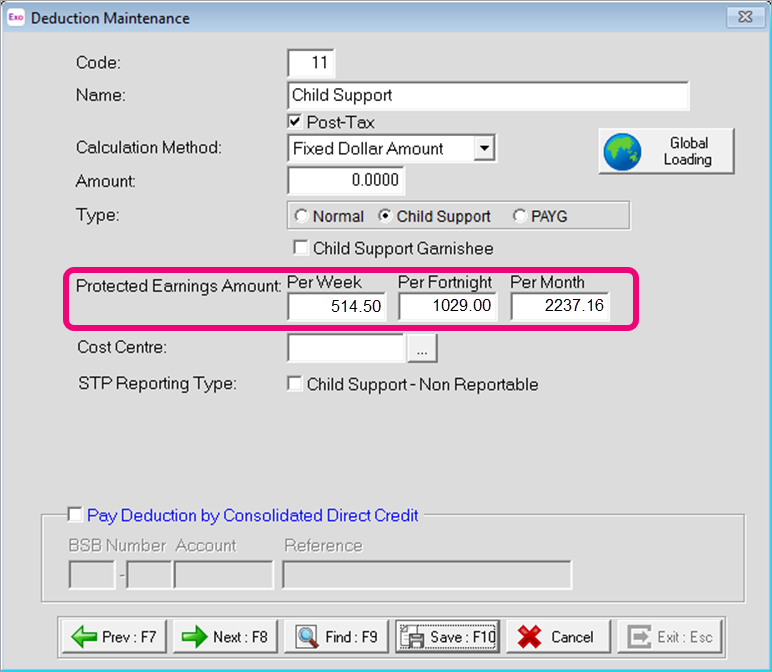Choose the PAYG type radio button
Image resolution: width=772 pixels, height=672 pixels.
point(519,216)
